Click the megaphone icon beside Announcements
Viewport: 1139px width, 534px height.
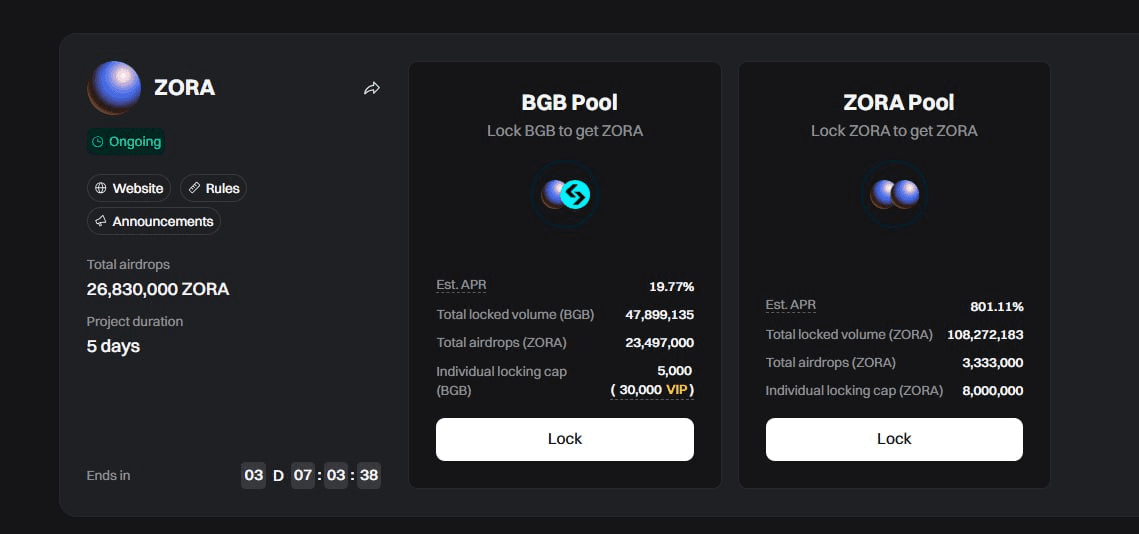(x=100, y=221)
